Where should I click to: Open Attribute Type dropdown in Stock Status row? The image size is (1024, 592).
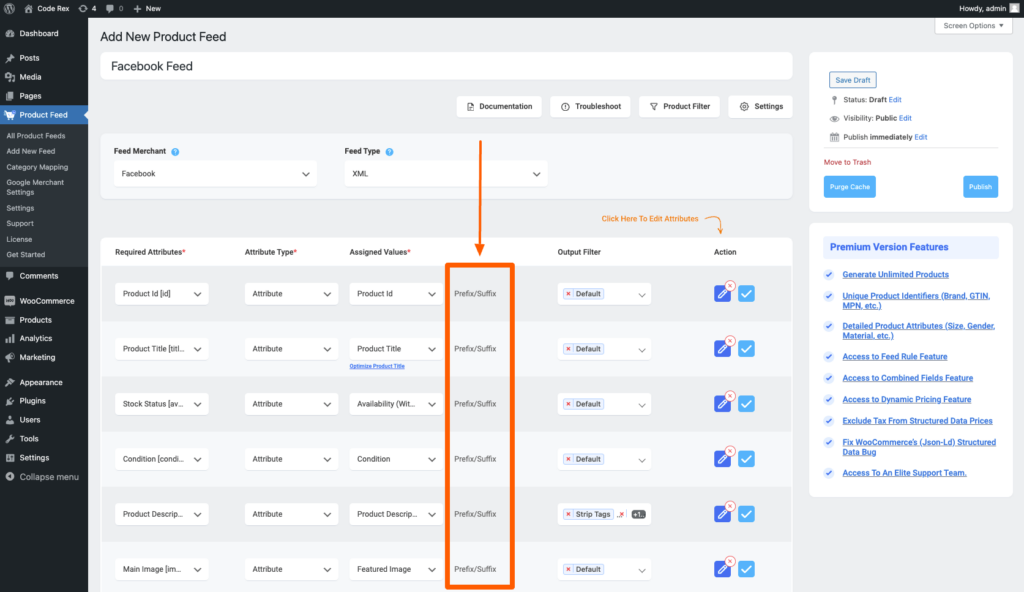pyautogui.click(x=291, y=404)
